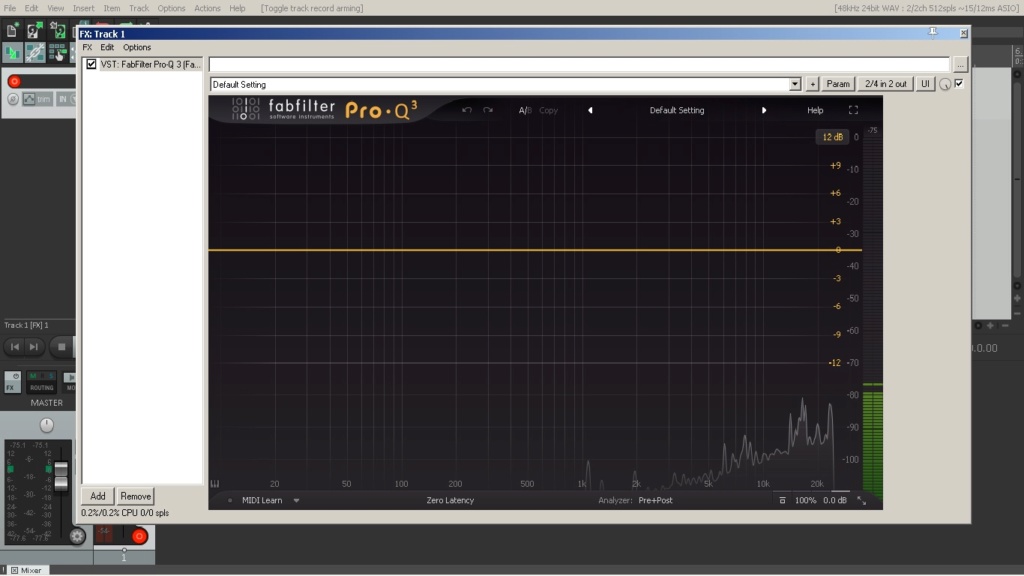Click the Stop transport button
Image resolution: width=1024 pixels, height=576 pixels.
[61, 347]
